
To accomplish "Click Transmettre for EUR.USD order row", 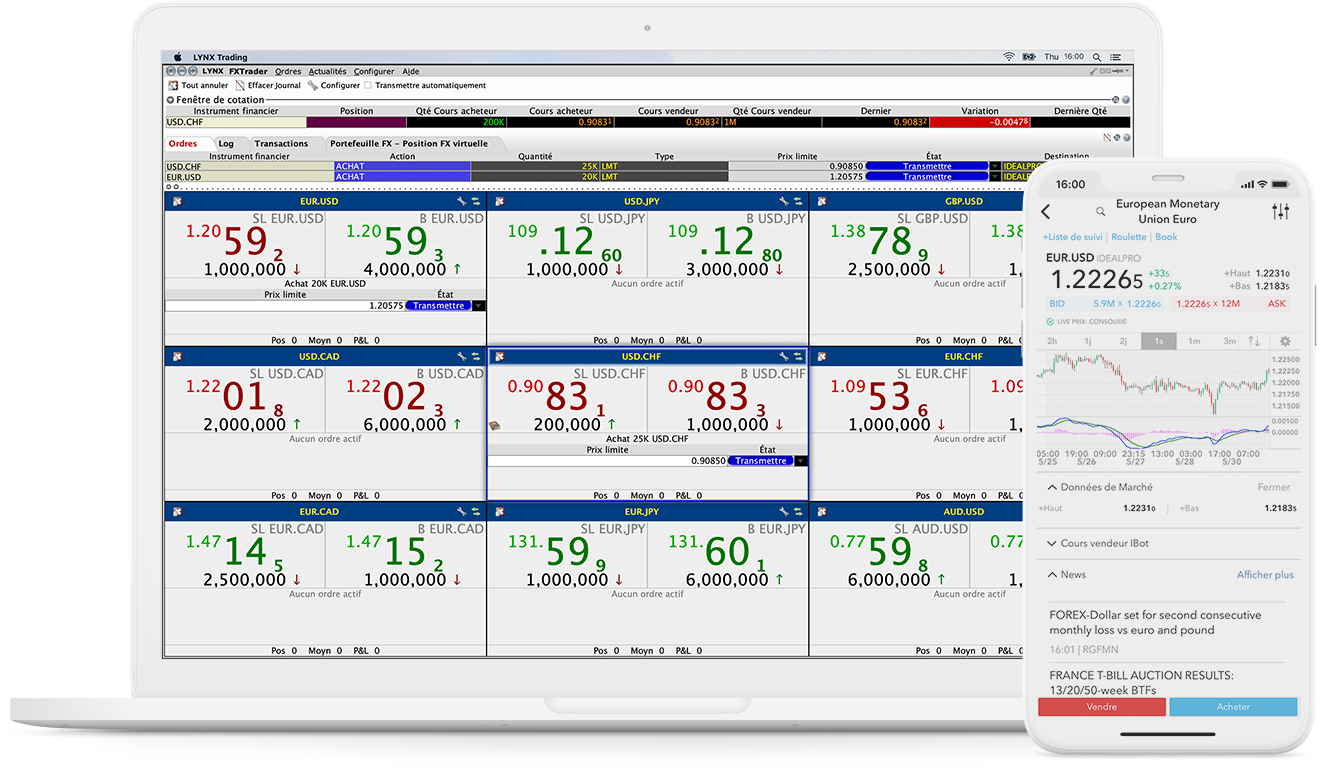I will point(927,176).
